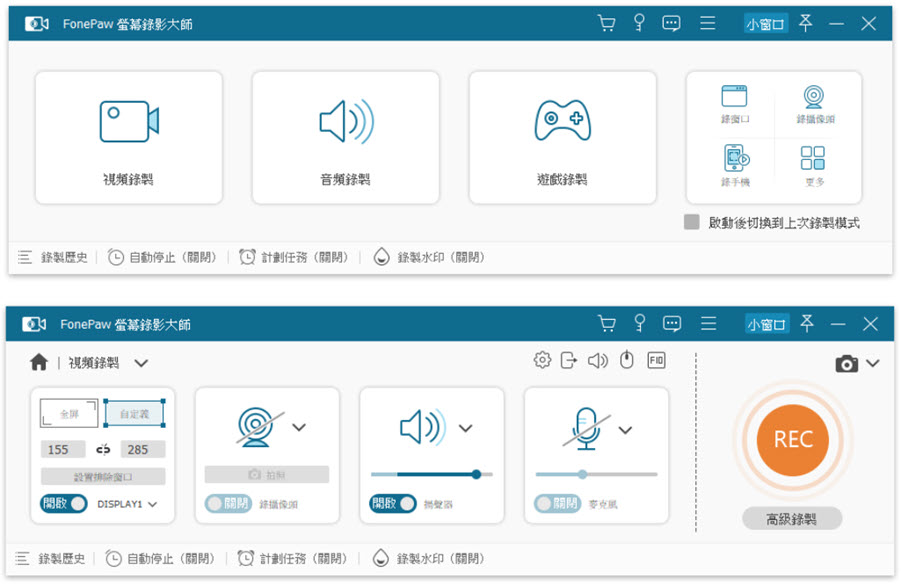Toggle the 錄攝像頭 webcam switch
901x586 pixels.
point(229,504)
